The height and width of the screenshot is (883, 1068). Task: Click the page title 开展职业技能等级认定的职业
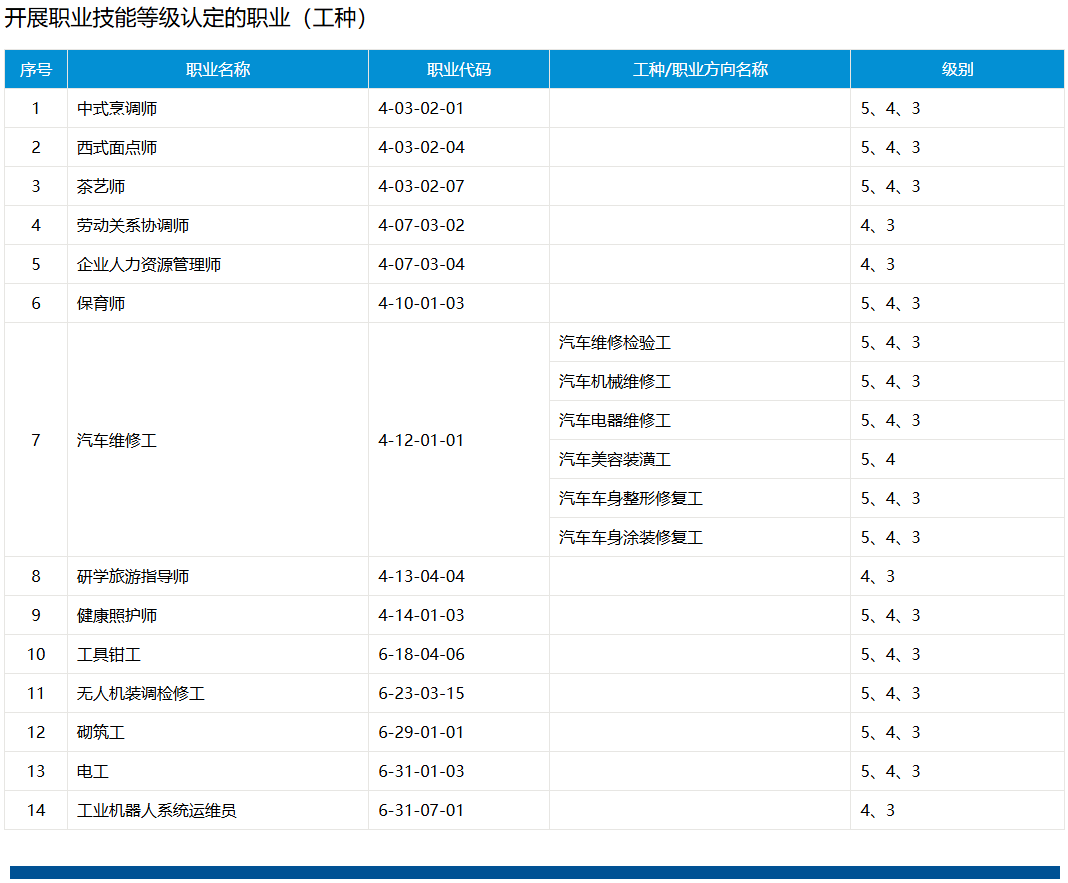point(147,18)
